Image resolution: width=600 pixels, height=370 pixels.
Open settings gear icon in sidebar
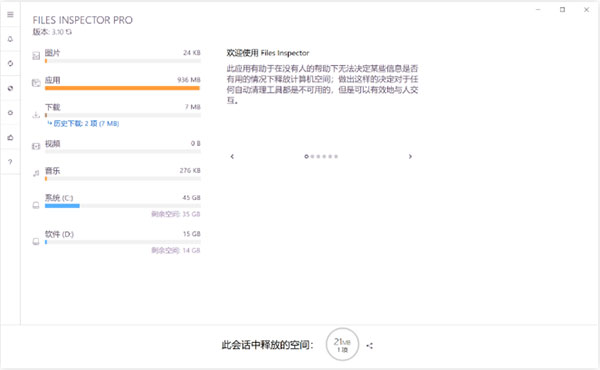[x=10, y=112]
